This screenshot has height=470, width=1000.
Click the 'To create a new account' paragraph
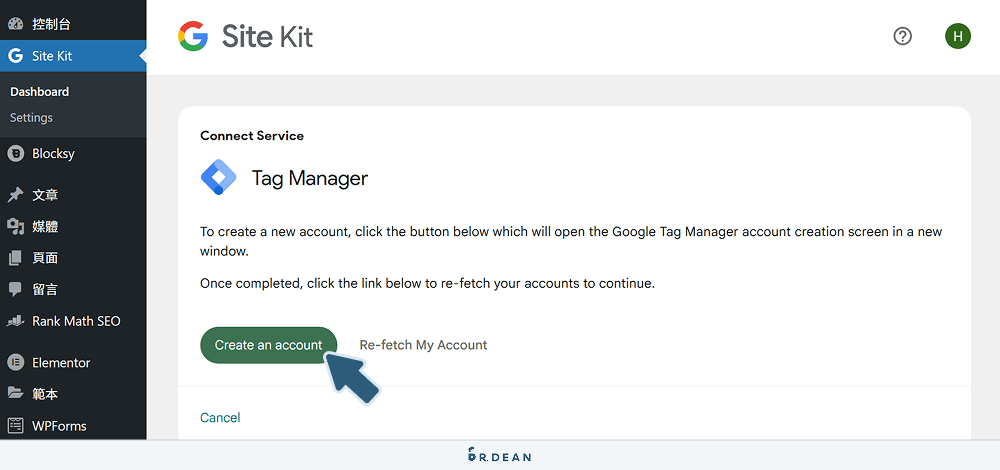(x=571, y=242)
